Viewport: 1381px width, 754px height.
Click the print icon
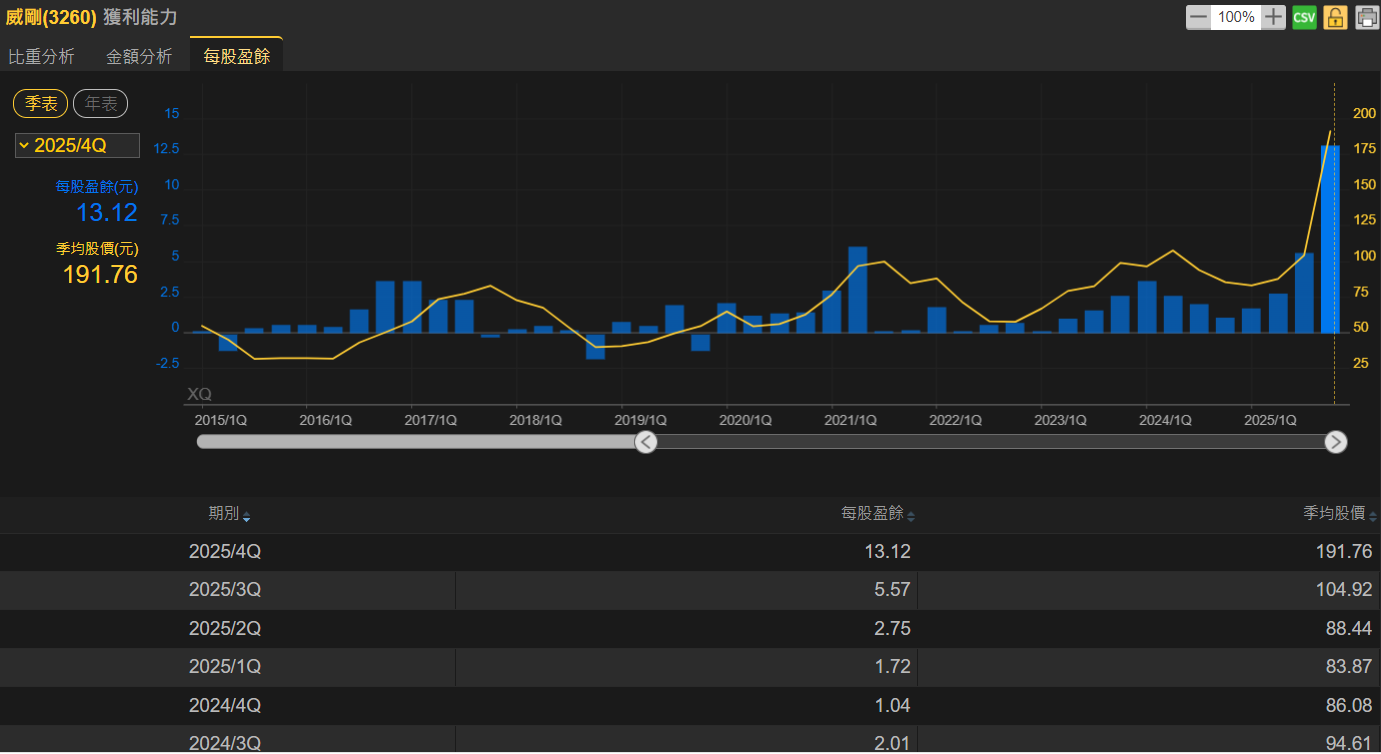pyautogui.click(x=1366, y=17)
